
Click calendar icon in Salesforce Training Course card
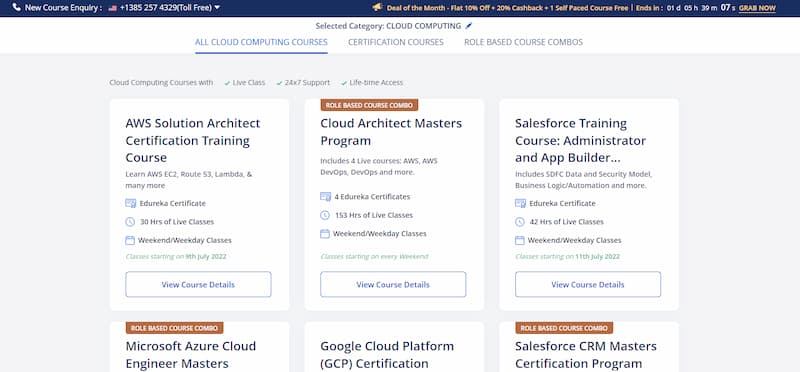click(520, 240)
